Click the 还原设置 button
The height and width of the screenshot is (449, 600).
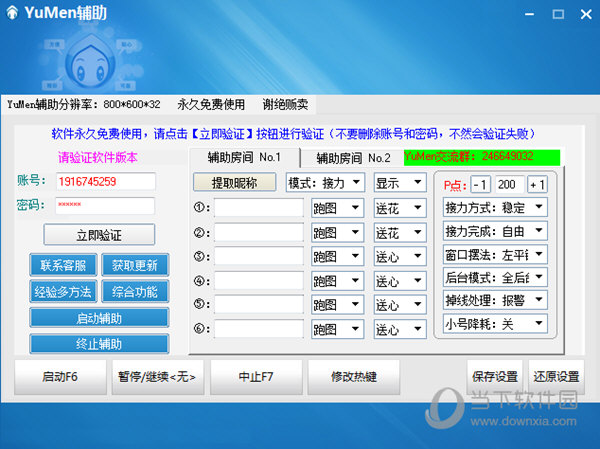pos(556,377)
